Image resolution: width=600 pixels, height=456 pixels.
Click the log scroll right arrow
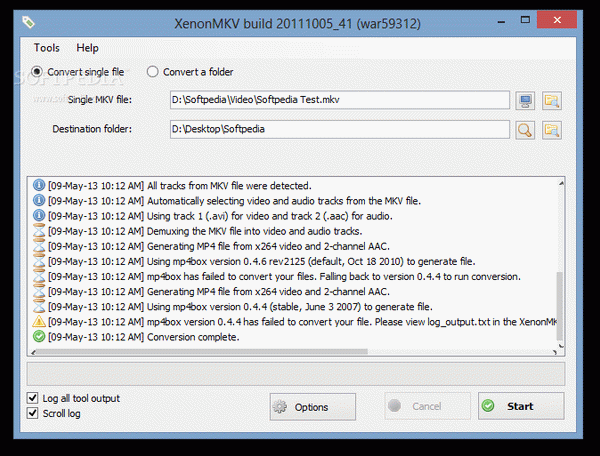[554, 352]
